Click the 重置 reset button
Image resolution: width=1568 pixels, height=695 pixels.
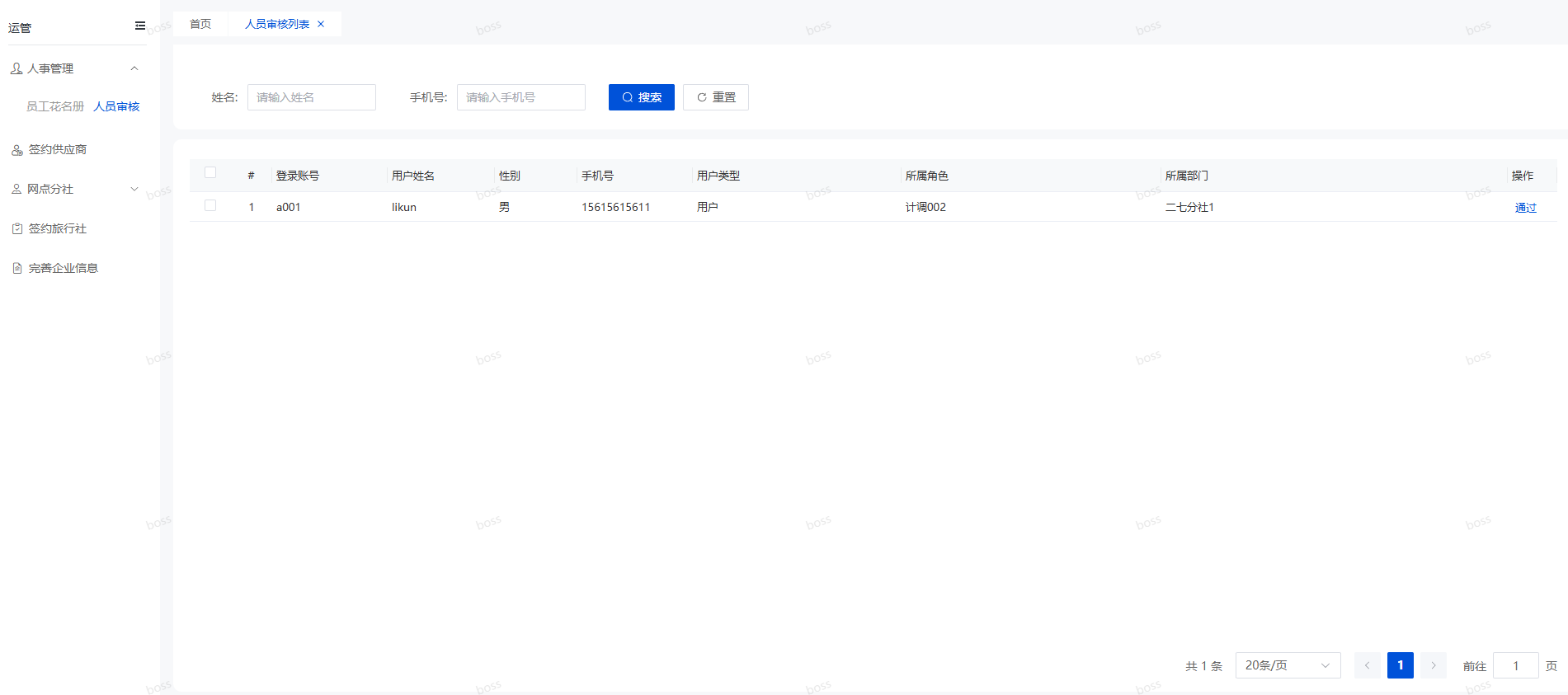pyautogui.click(x=715, y=97)
